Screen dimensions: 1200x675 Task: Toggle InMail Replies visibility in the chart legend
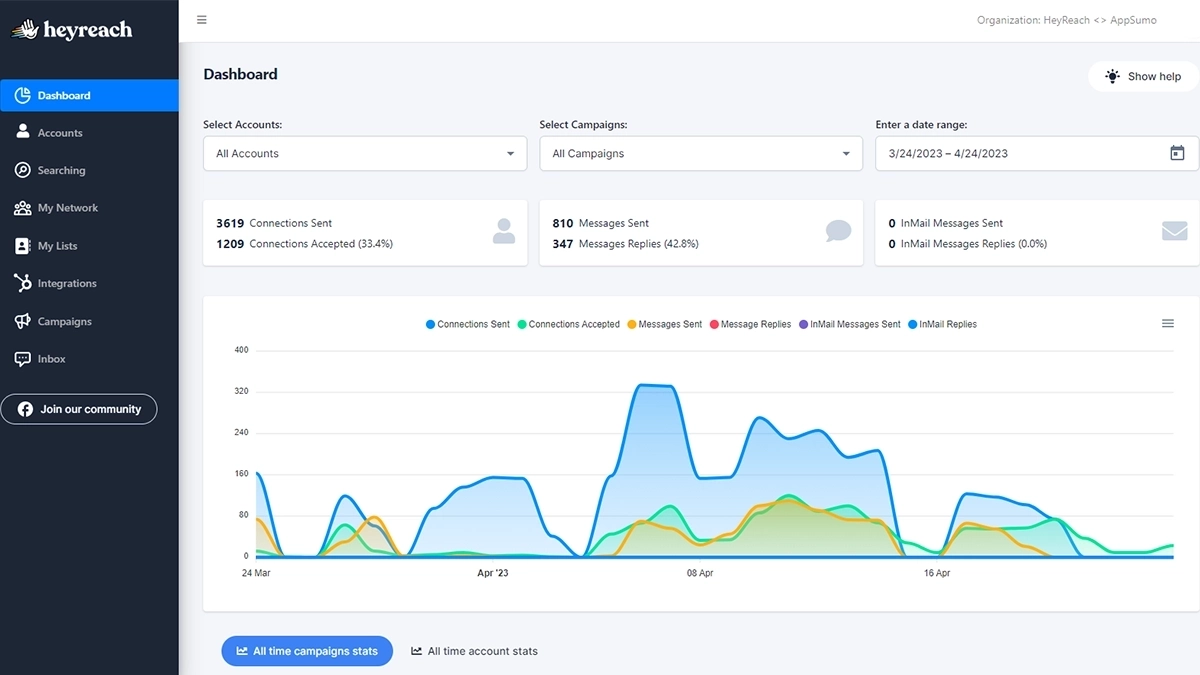[x=941, y=324]
